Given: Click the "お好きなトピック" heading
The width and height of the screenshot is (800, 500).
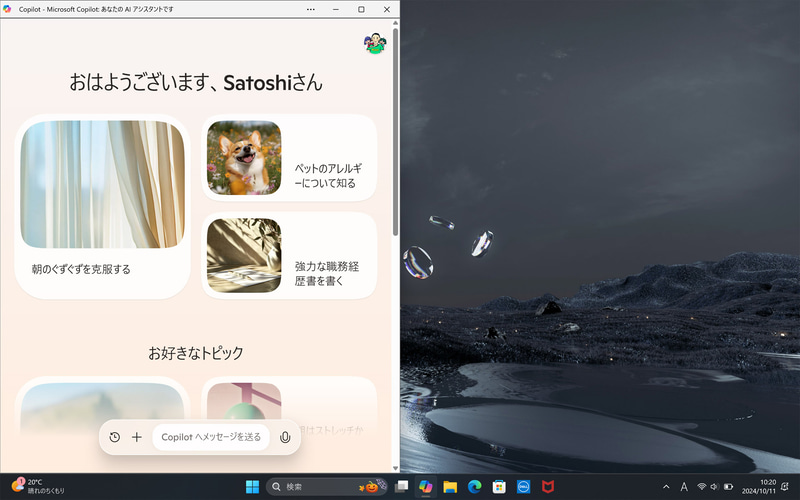Looking at the screenshot, I should [196, 353].
